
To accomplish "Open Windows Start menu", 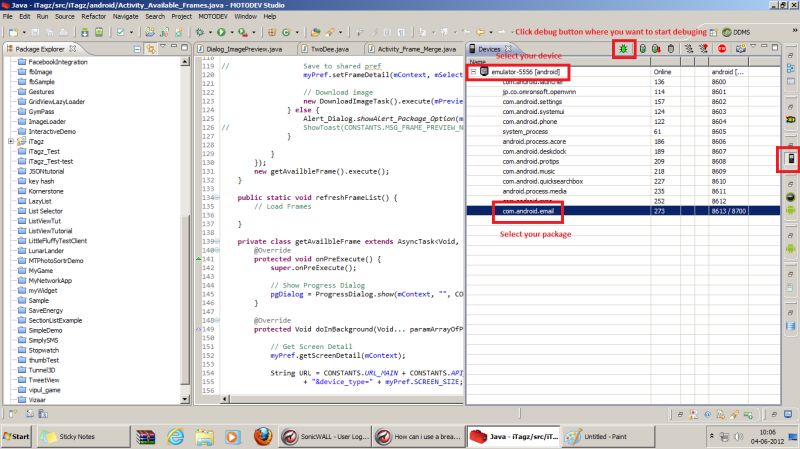I will (16, 437).
